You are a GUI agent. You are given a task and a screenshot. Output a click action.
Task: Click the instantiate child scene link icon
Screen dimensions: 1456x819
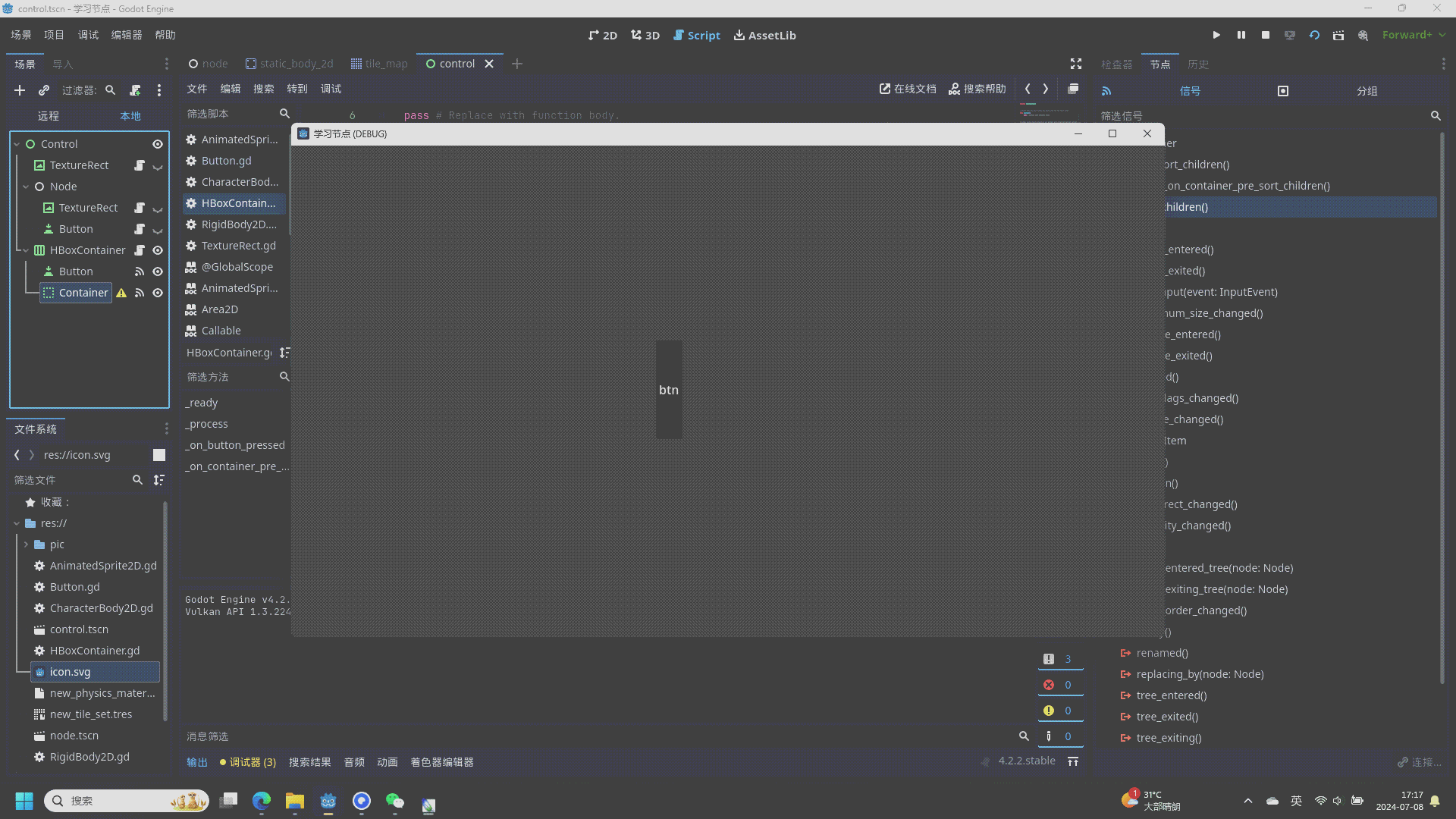[x=44, y=90]
